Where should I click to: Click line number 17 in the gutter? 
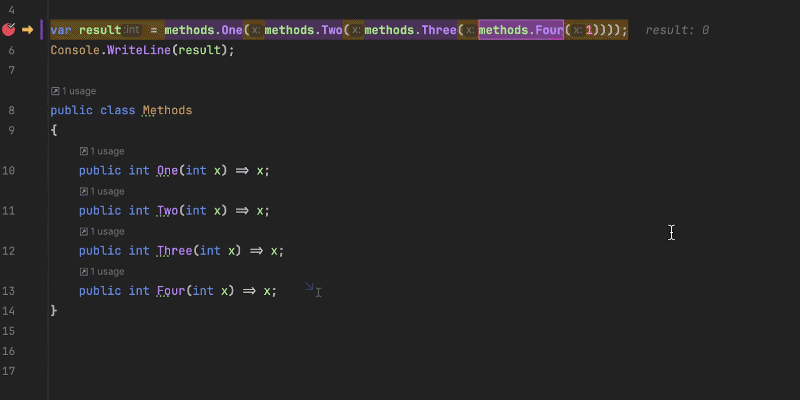click(8, 371)
